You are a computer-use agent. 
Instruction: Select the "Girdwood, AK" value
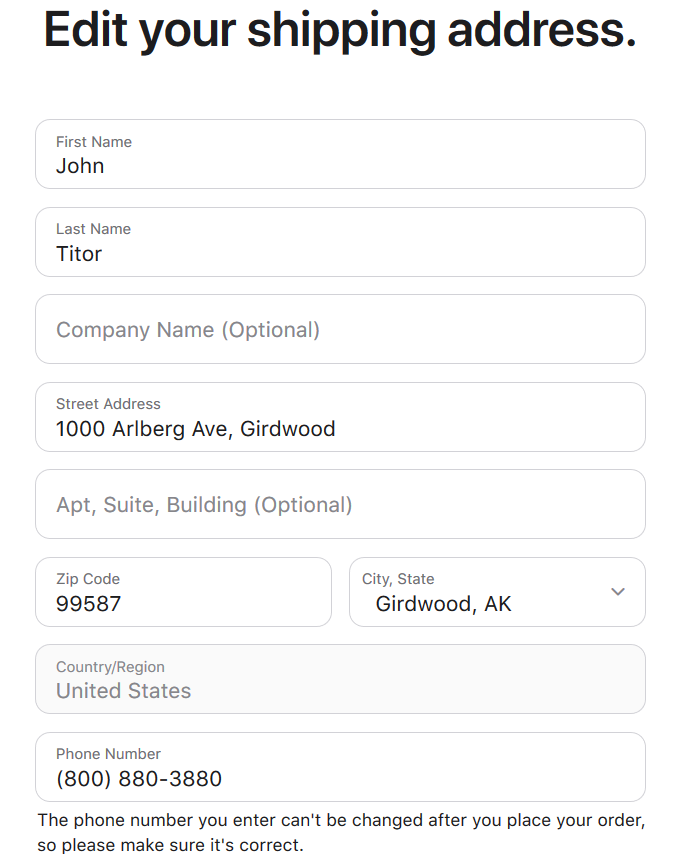pos(443,604)
